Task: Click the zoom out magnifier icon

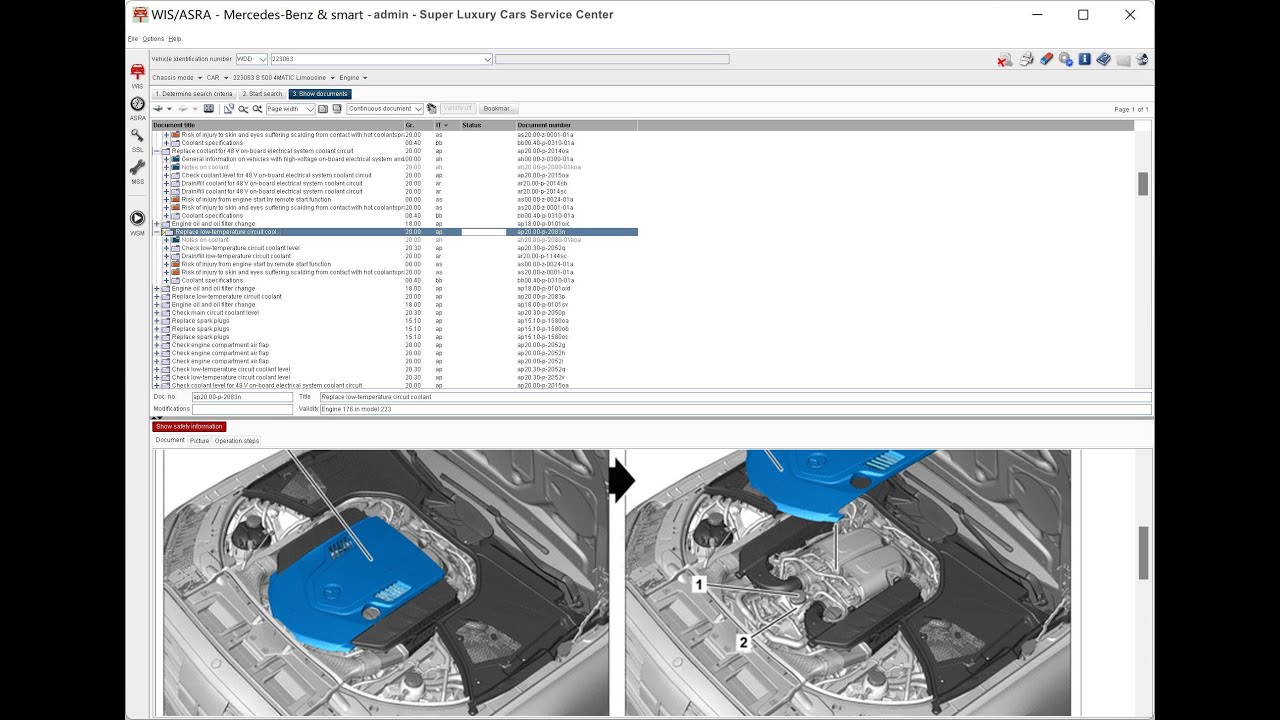Action: pyautogui.click(x=243, y=109)
